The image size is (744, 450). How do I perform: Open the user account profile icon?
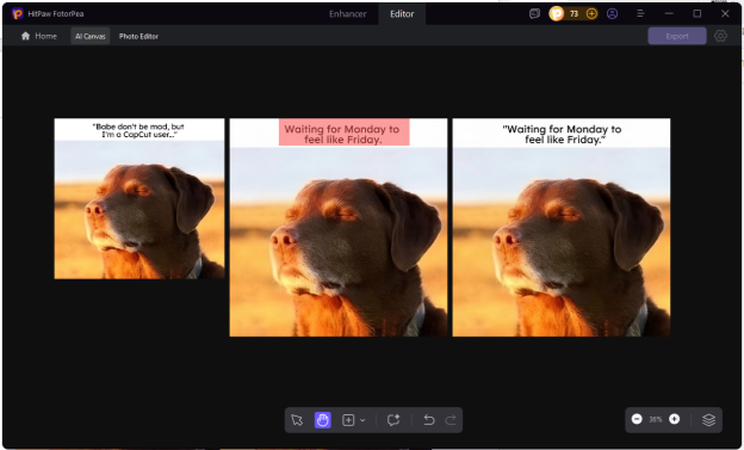613,14
